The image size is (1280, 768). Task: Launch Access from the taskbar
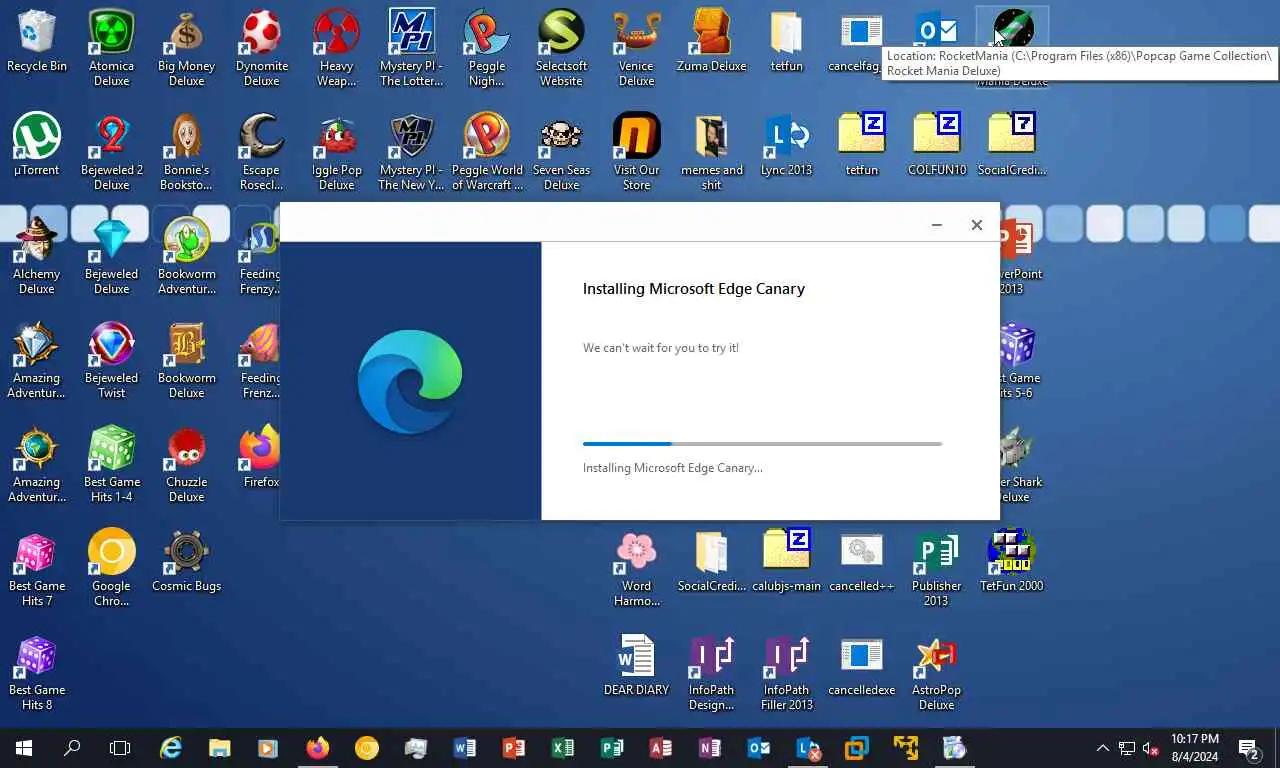660,748
